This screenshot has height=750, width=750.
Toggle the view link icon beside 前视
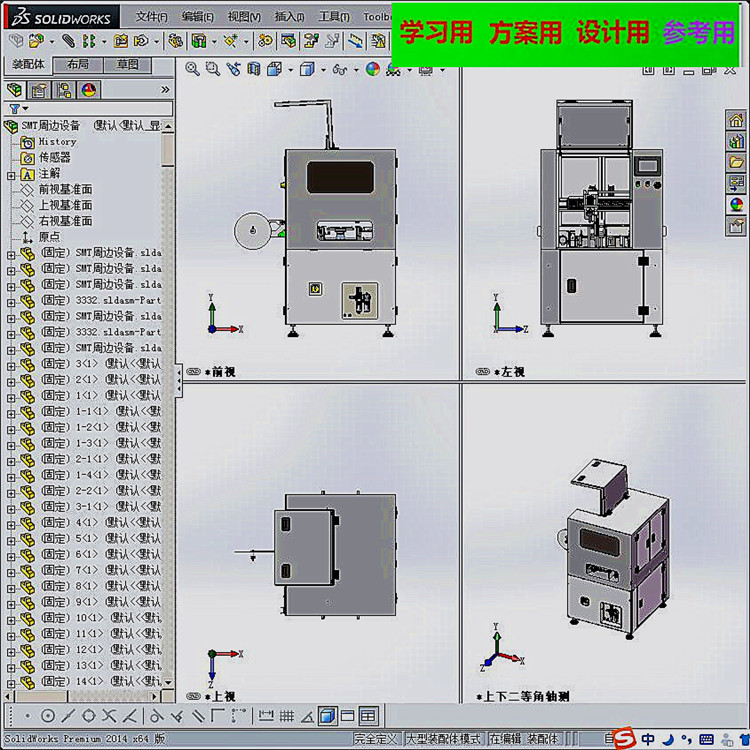[x=193, y=372]
